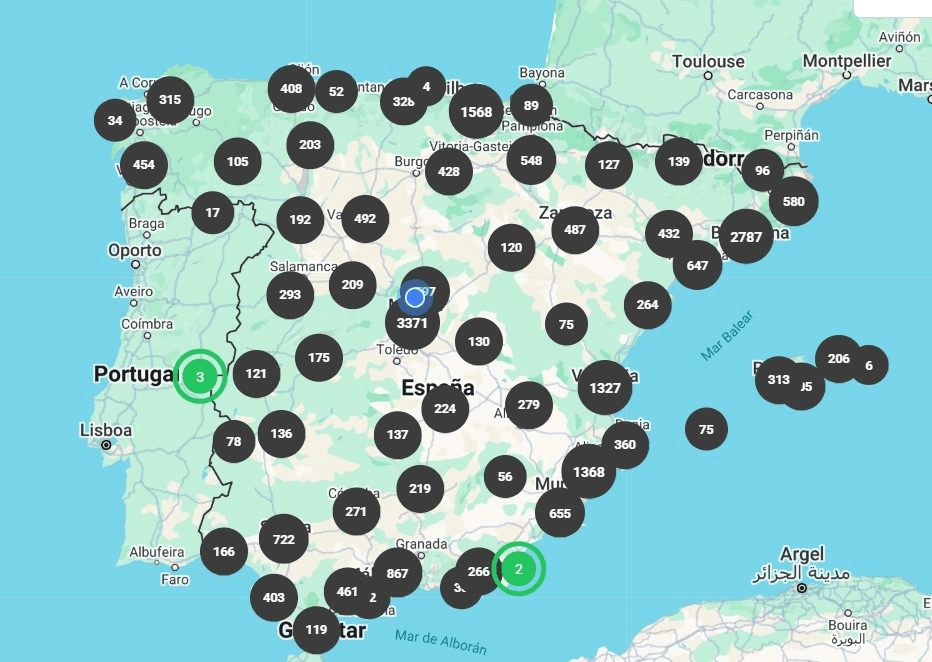The image size is (932, 662).
Task: Open the 3371 cluster near Madrid
Action: pyautogui.click(x=412, y=323)
